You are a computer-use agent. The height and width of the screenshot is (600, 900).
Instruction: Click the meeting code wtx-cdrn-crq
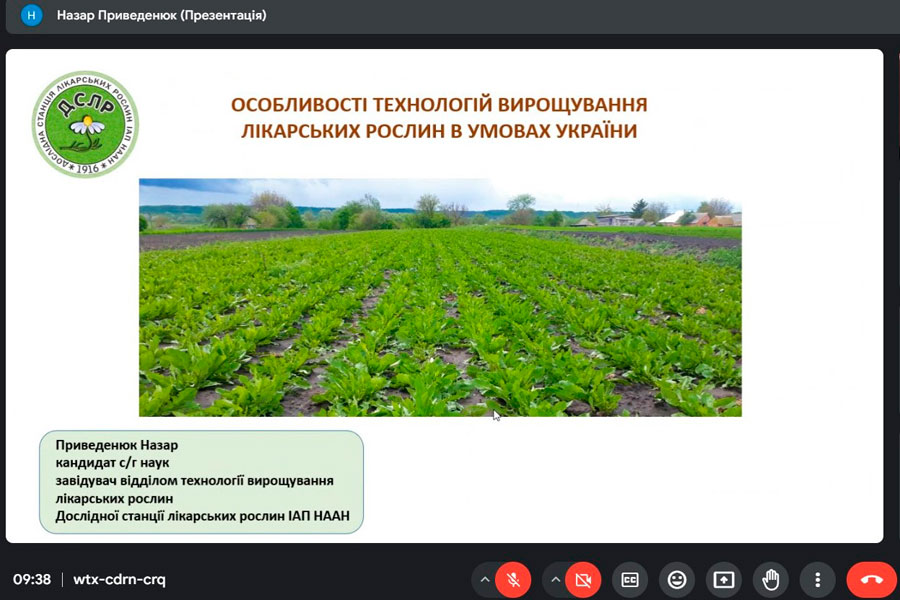(119, 580)
